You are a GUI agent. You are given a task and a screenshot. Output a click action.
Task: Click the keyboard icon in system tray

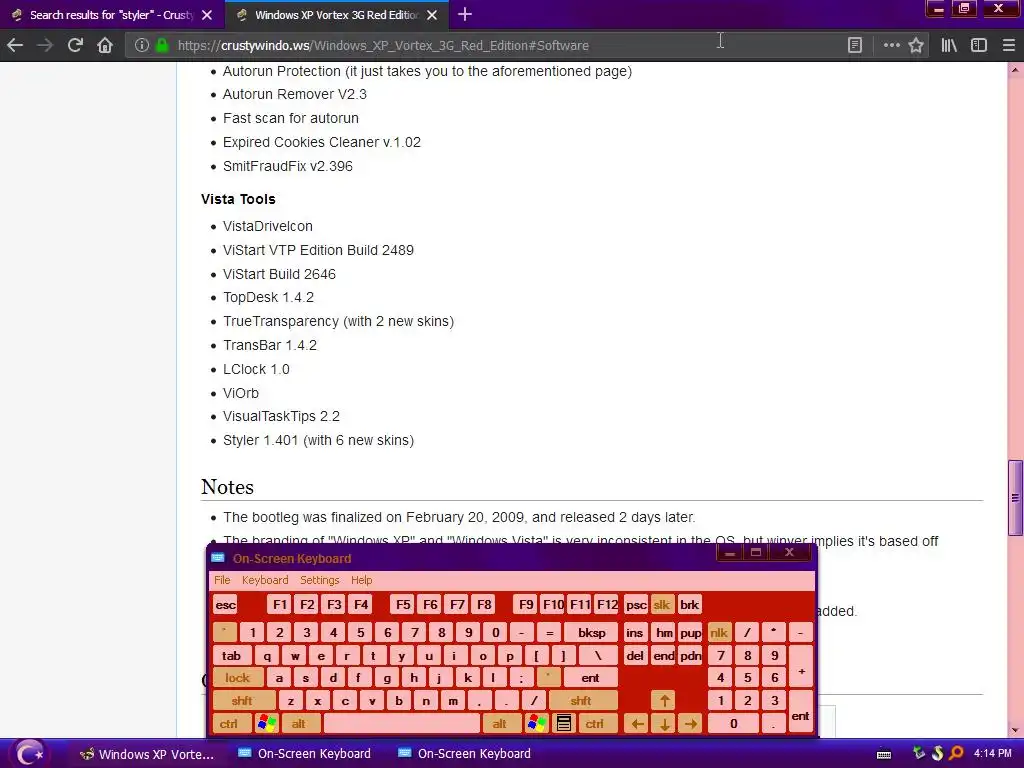pos(884,754)
